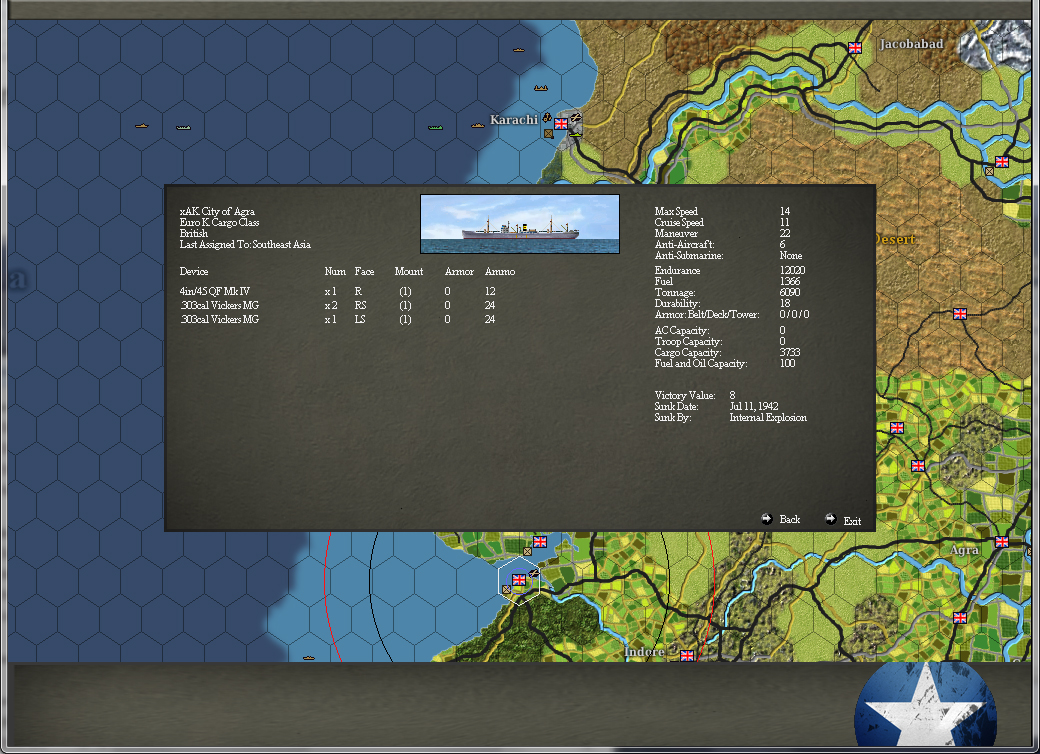1040x754 pixels.
Task: Select the British flag beside Indore label
Action: click(687, 655)
